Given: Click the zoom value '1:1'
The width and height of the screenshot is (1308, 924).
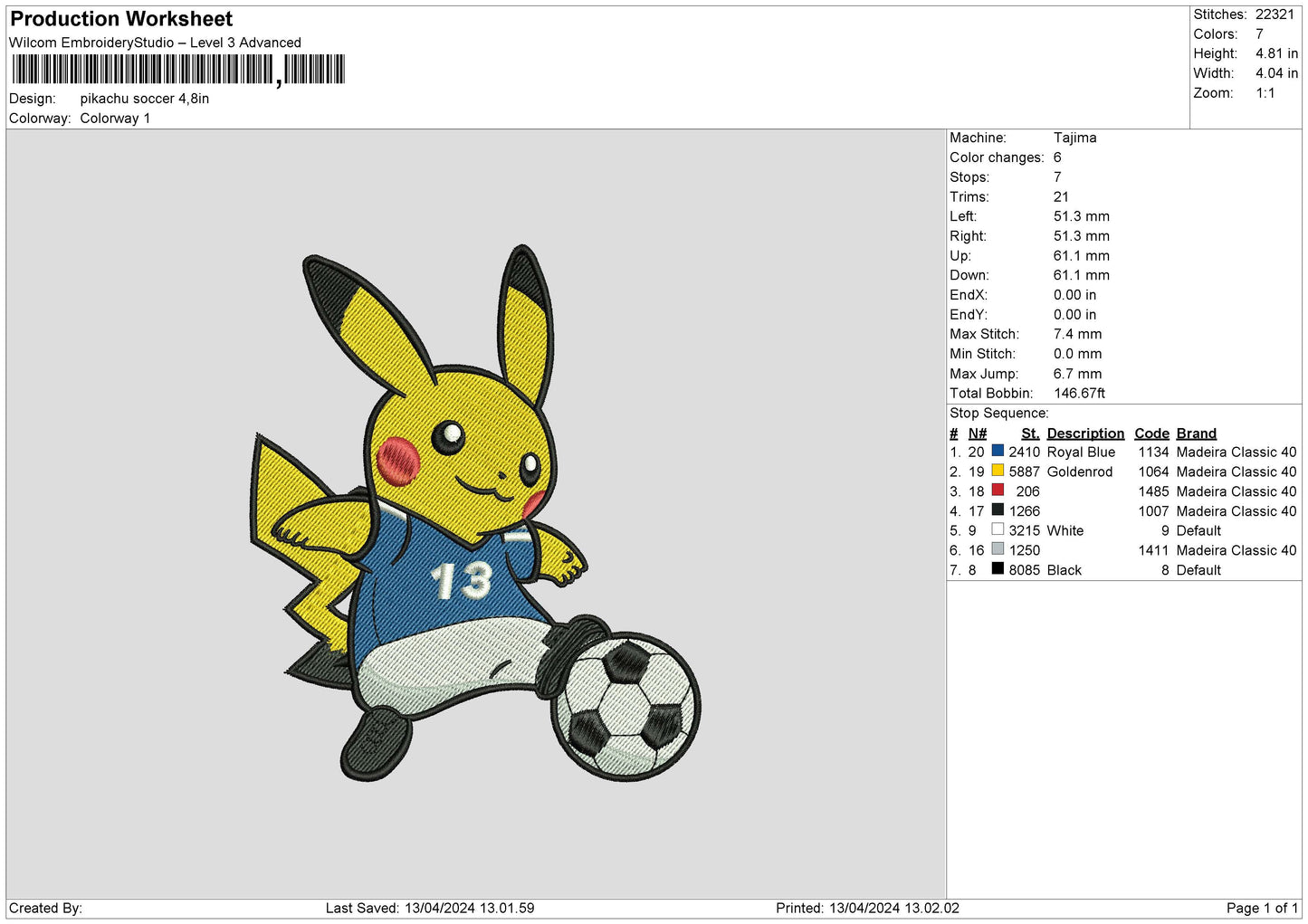Looking at the screenshot, I should click(x=1265, y=93).
